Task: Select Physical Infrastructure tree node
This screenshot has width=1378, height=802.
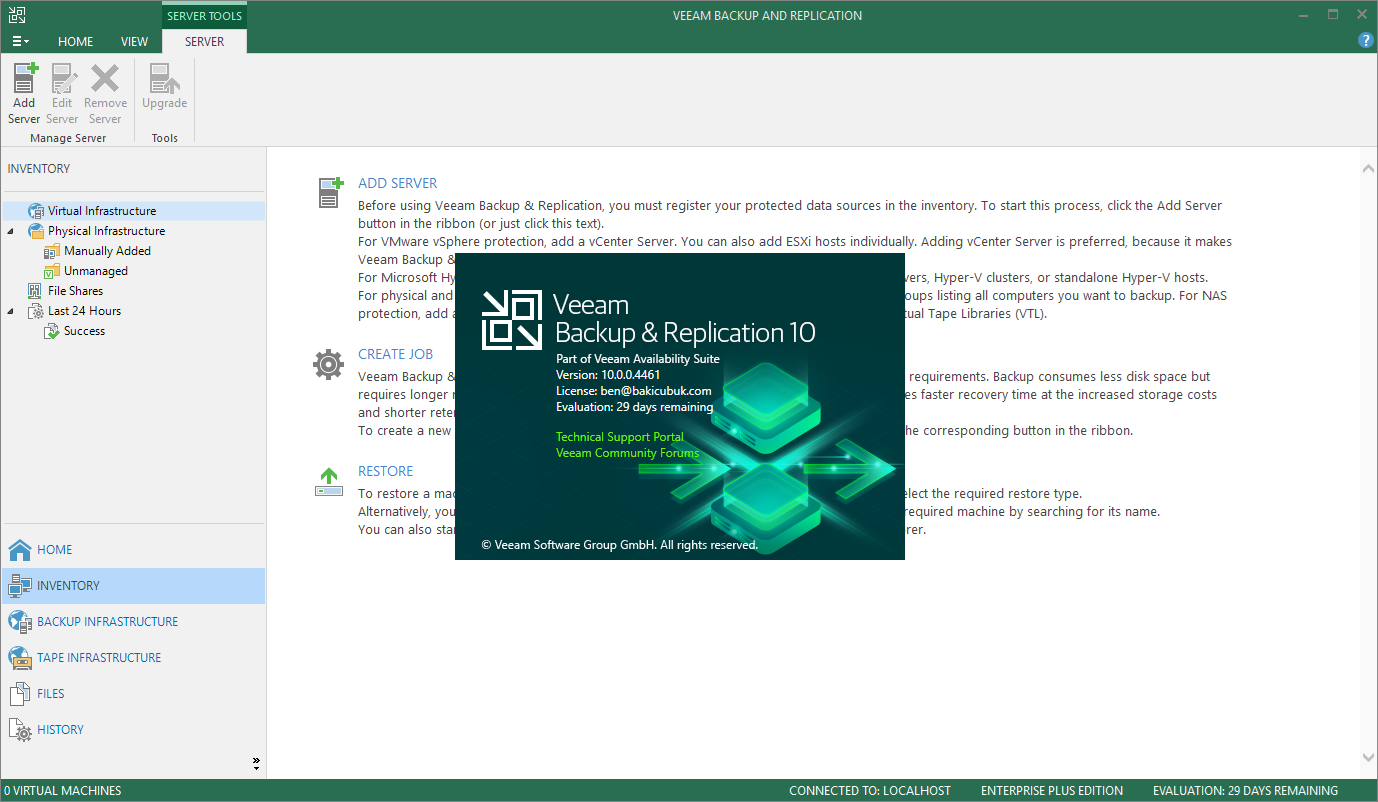Action: tap(106, 231)
